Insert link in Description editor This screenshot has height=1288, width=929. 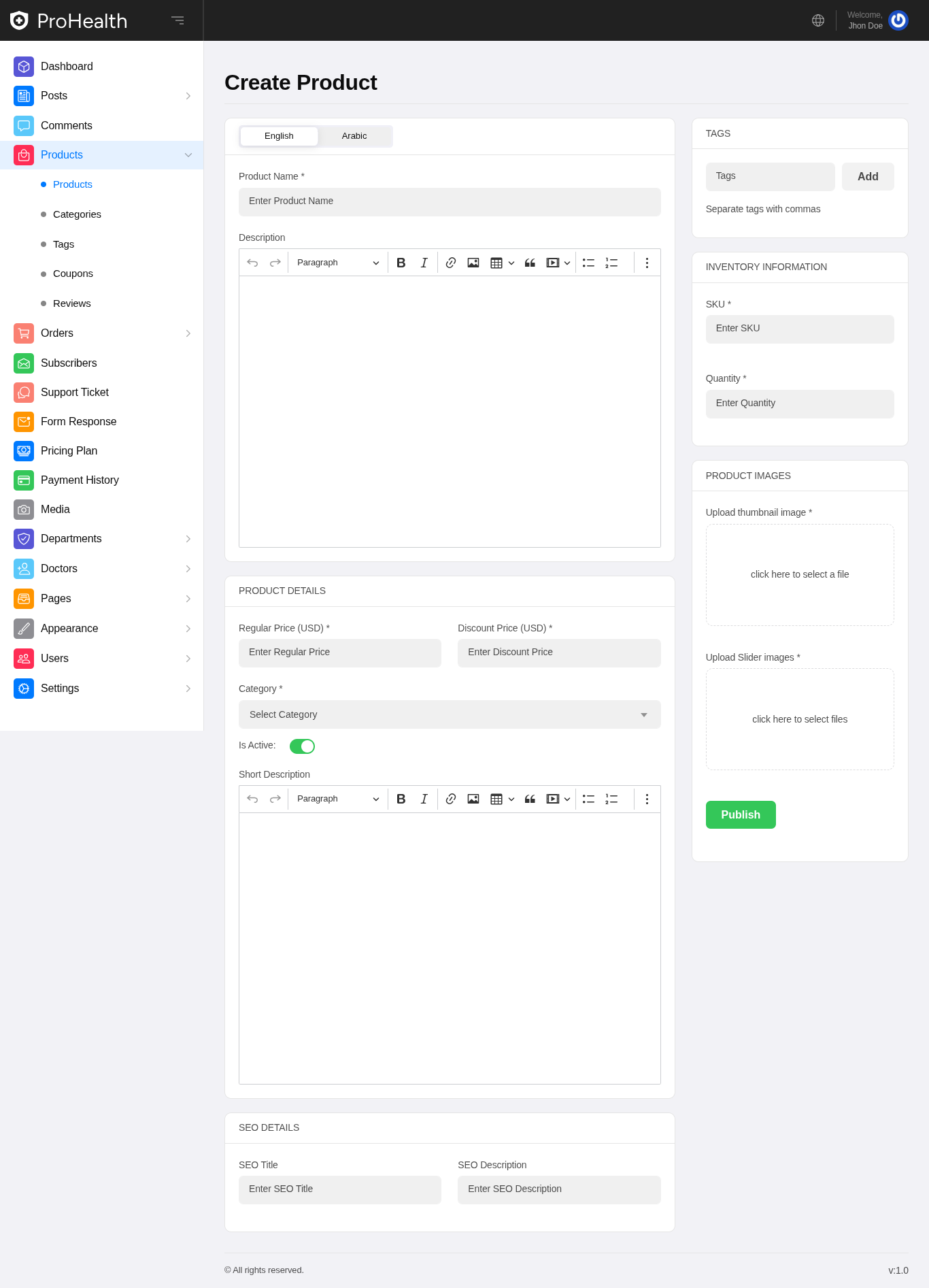point(450,263)
